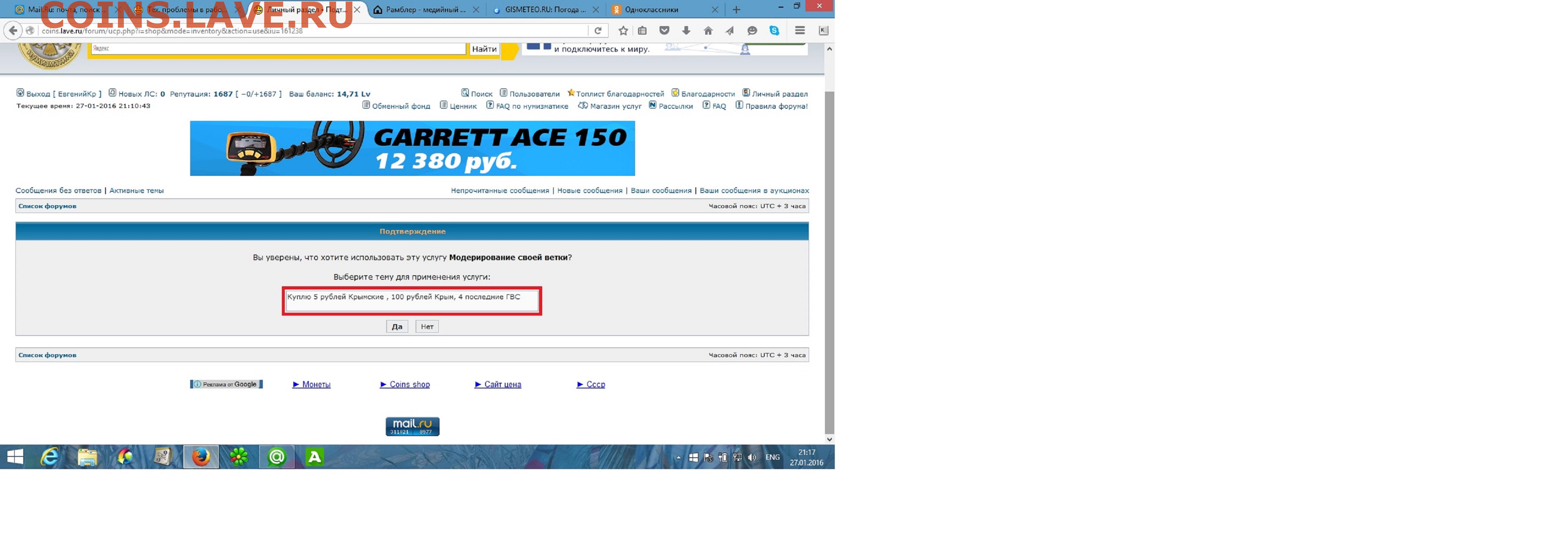Open the Рассылки link
1568x555 pixels.
[671, 106]
